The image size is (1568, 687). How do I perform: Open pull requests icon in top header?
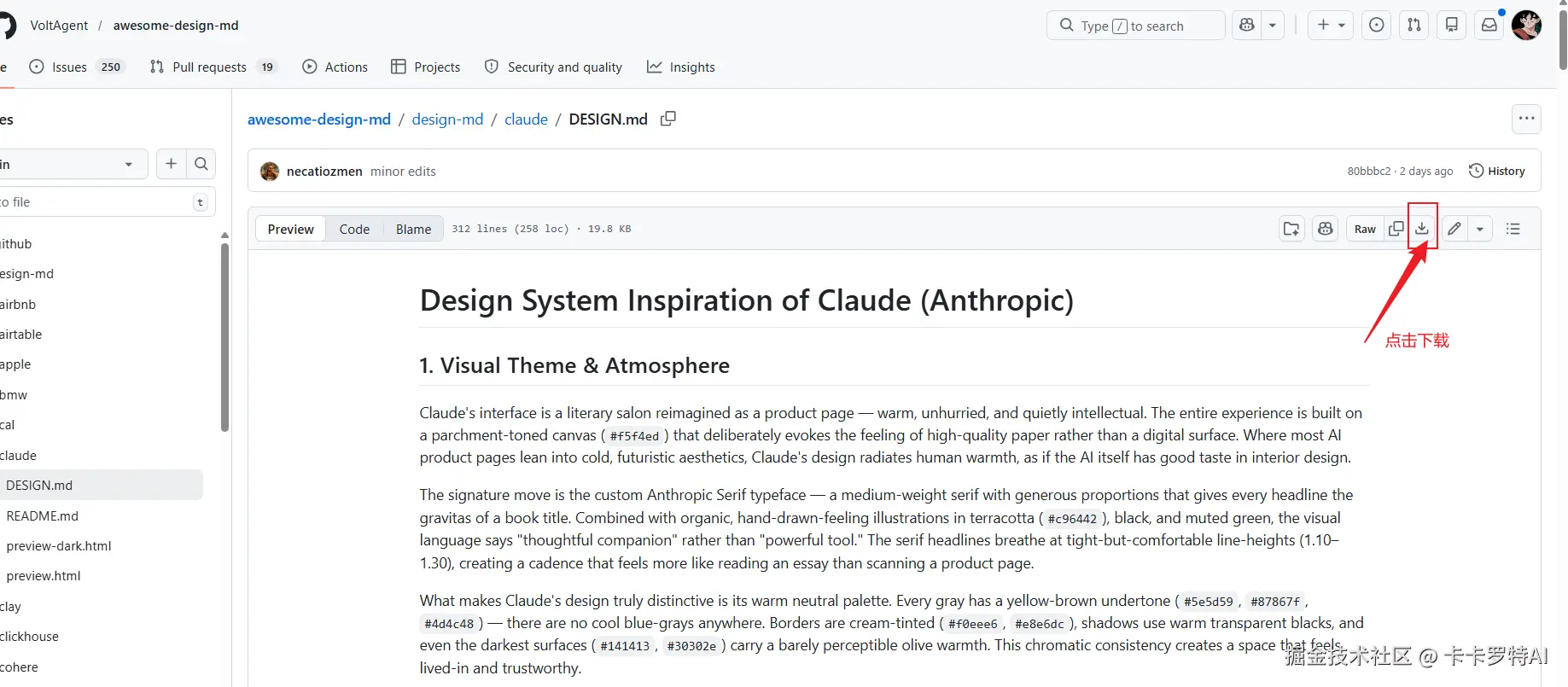click(1414, 26)
